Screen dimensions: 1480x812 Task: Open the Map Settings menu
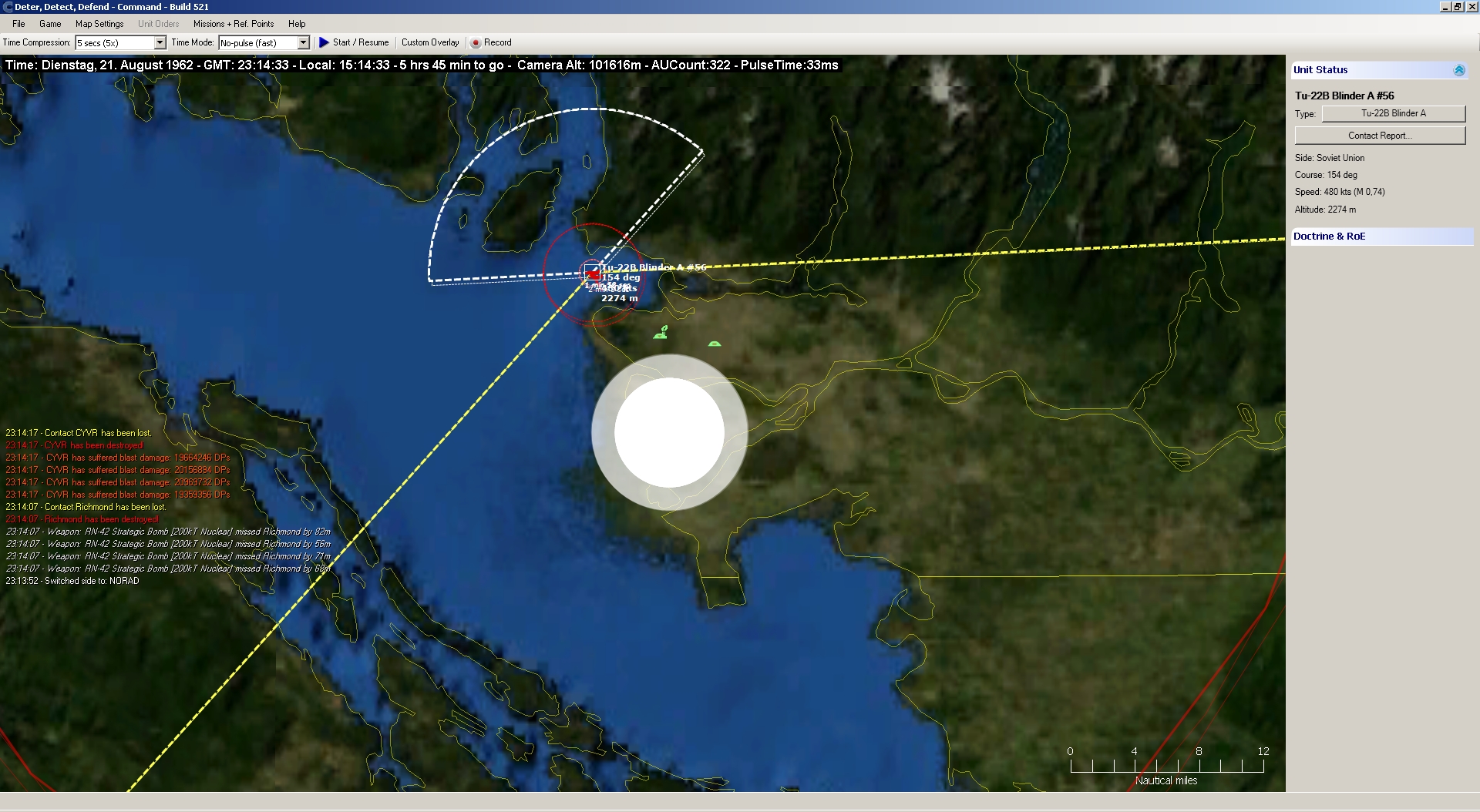click(x=99, y=24)
